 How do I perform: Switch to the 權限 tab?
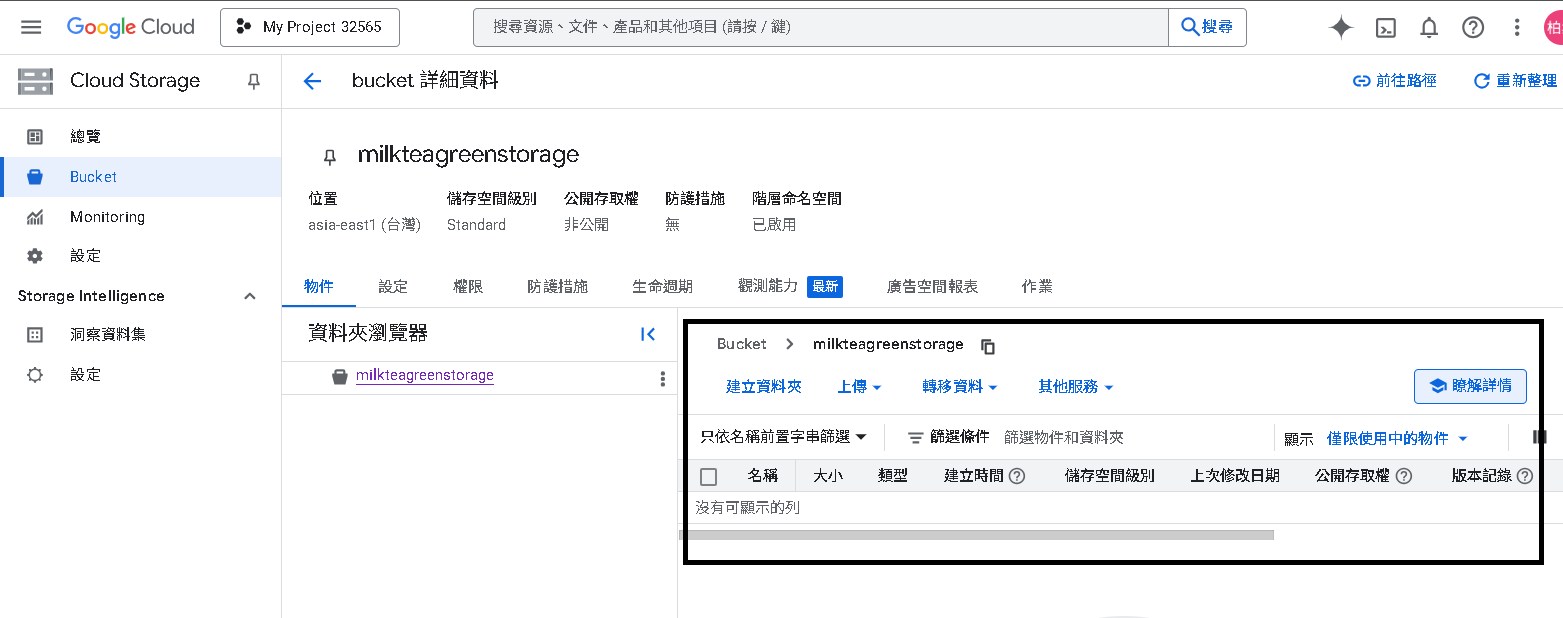coord(468,287)
